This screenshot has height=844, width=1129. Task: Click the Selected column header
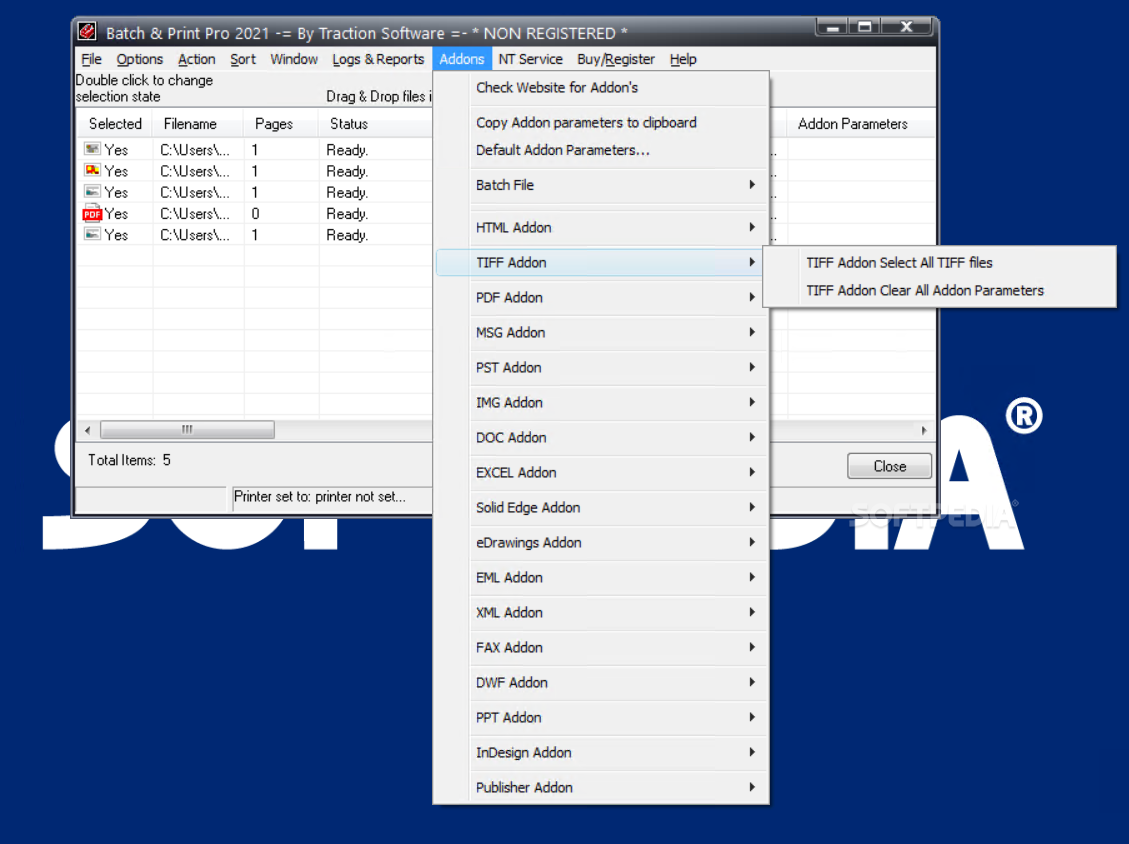115,124
